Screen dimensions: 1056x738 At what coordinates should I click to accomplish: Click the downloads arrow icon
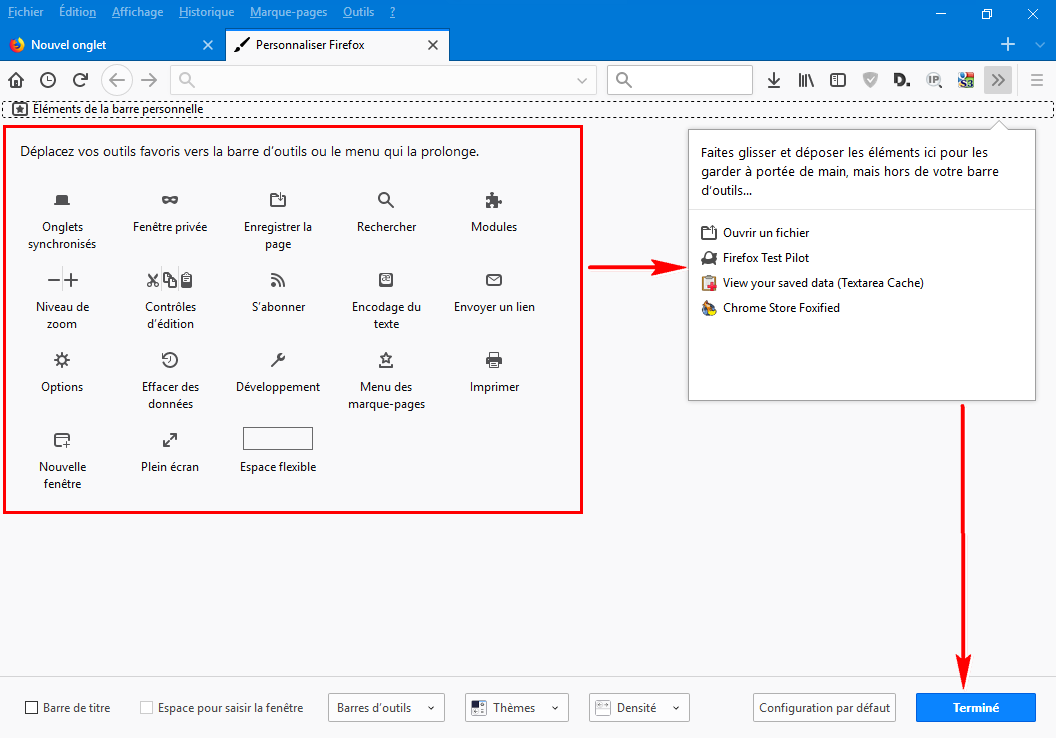coord(774,80)
